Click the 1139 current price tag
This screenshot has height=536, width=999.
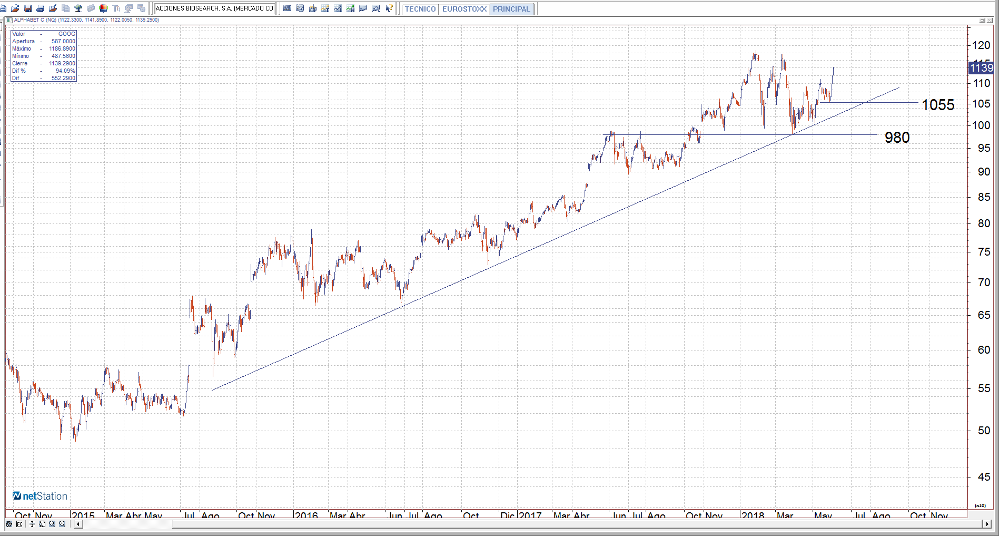(982, 67)
